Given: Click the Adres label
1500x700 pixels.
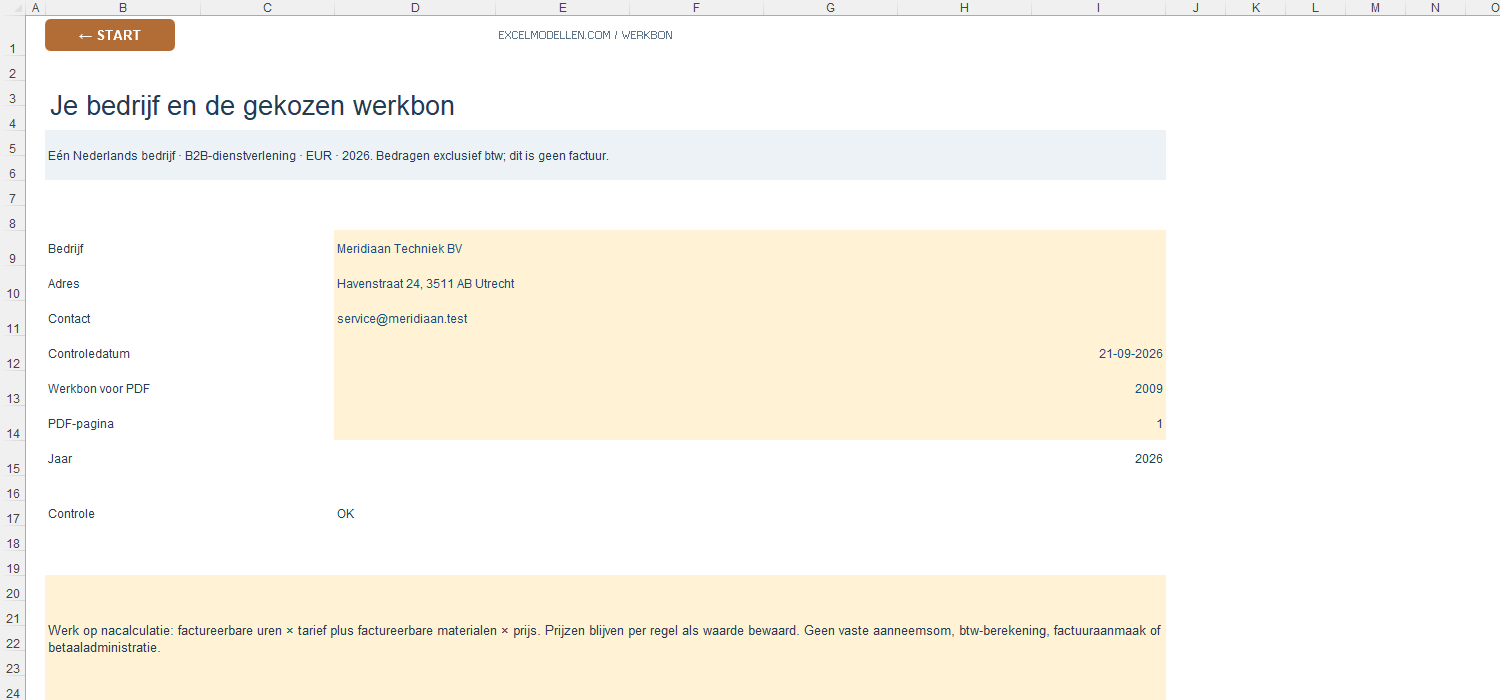Looking at the screenshot, I should click(x=64, y=284).
